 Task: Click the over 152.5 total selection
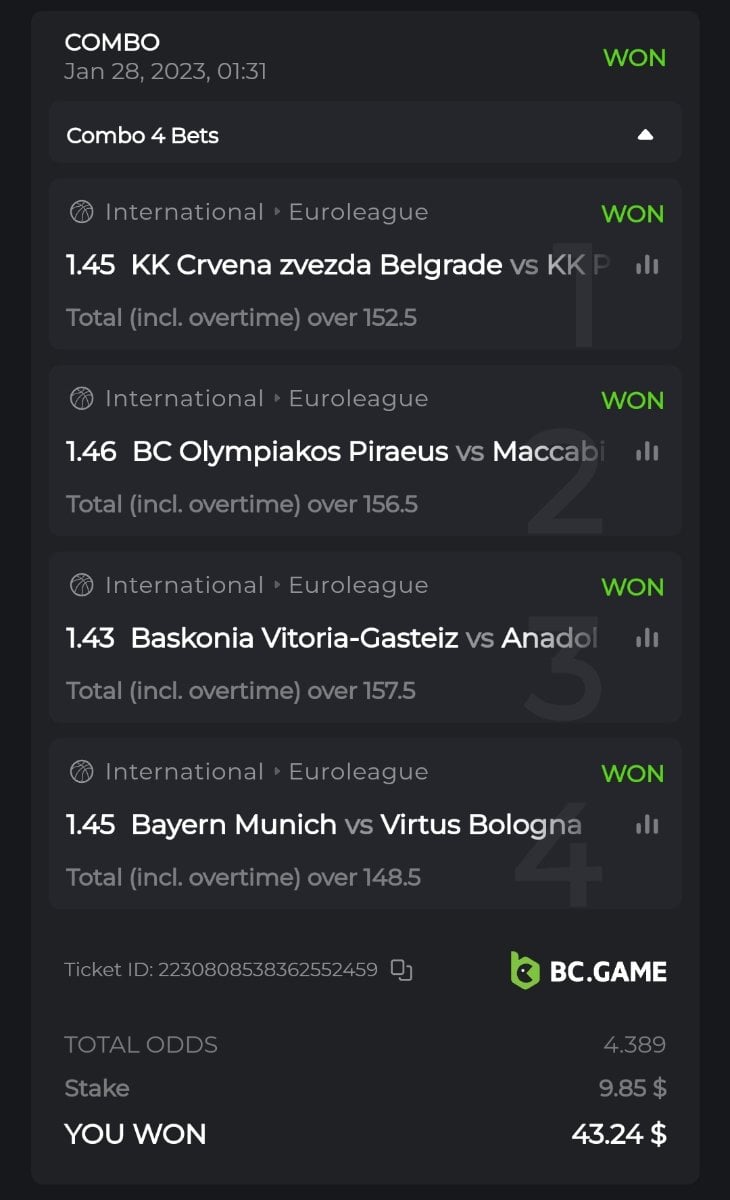(241, 318)
